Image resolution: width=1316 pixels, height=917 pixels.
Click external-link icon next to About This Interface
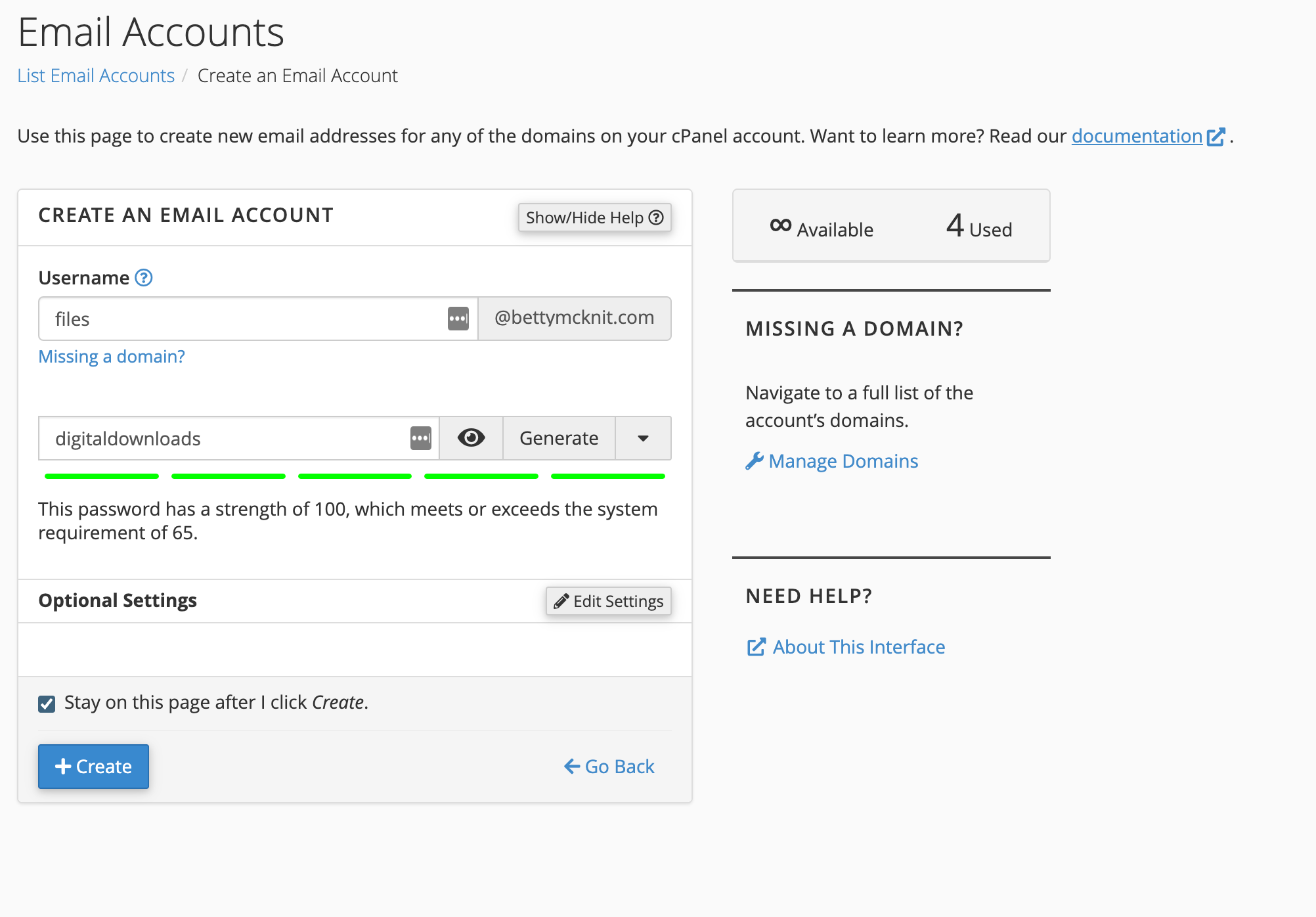click(756, 647)
